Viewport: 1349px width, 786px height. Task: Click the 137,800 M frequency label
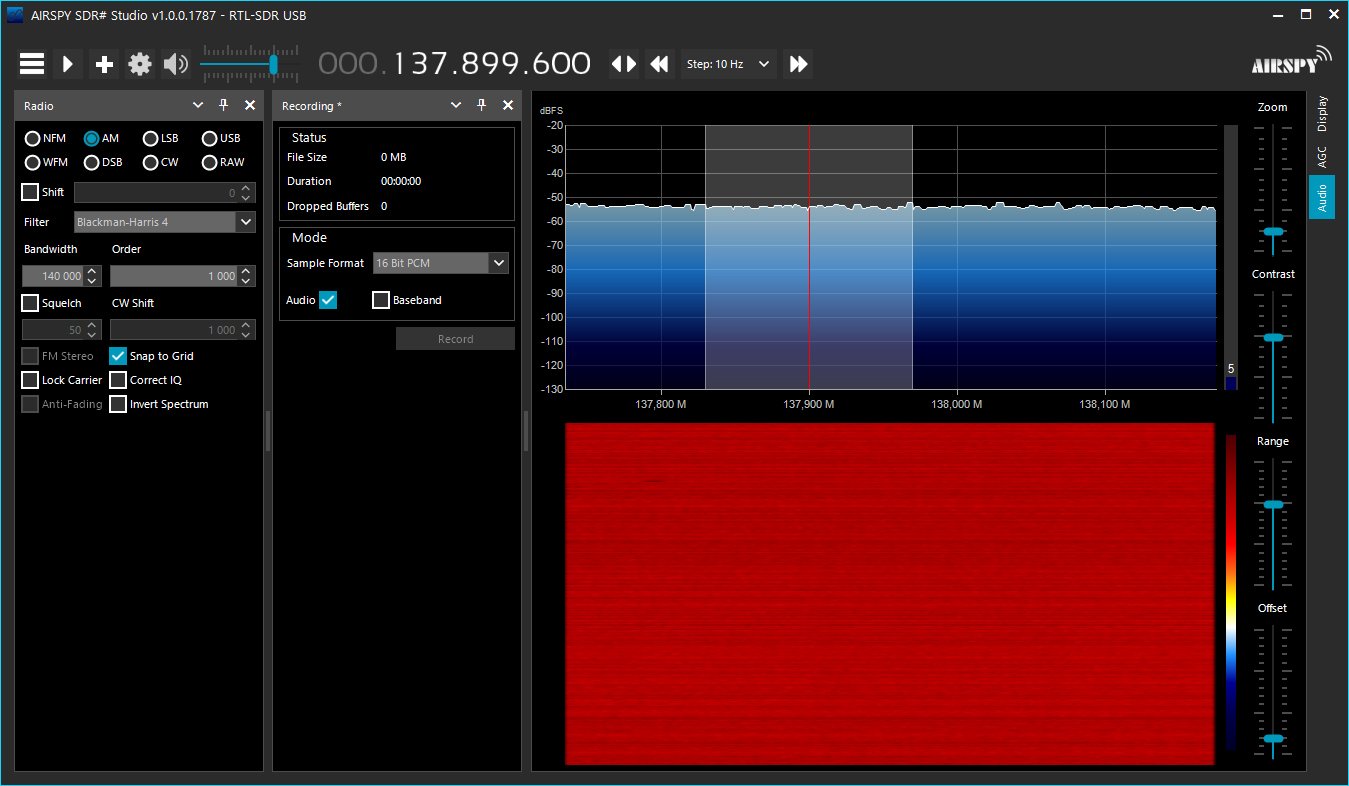click(x=661, y=405)
